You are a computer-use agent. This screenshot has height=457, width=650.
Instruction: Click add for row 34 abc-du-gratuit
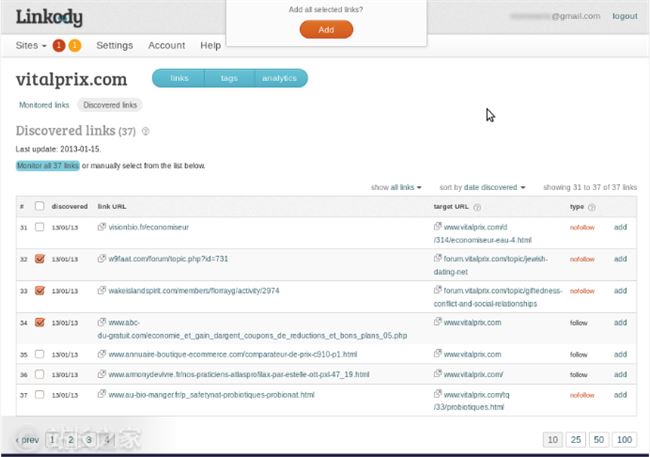(620, 322)
